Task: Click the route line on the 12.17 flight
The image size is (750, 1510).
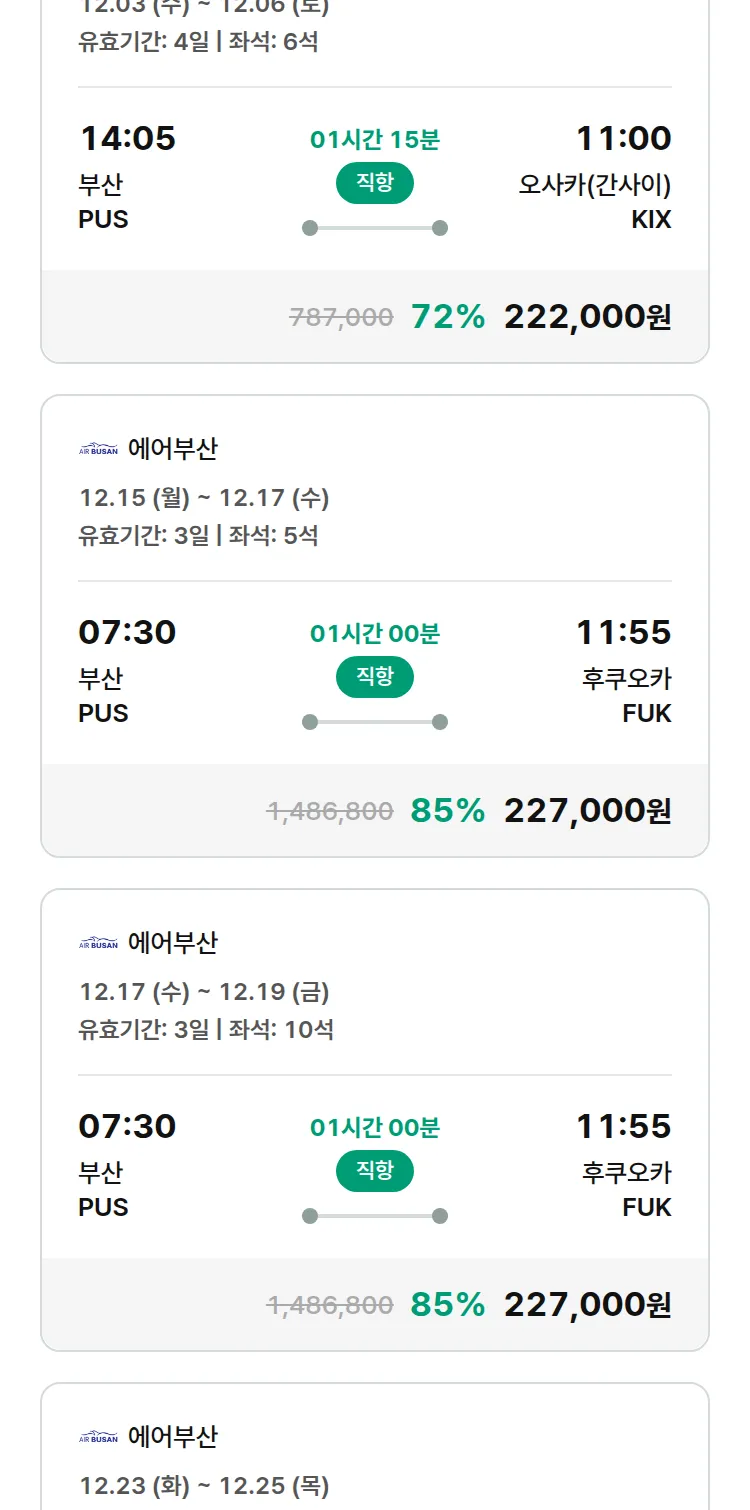Action: click(375, 1216)
